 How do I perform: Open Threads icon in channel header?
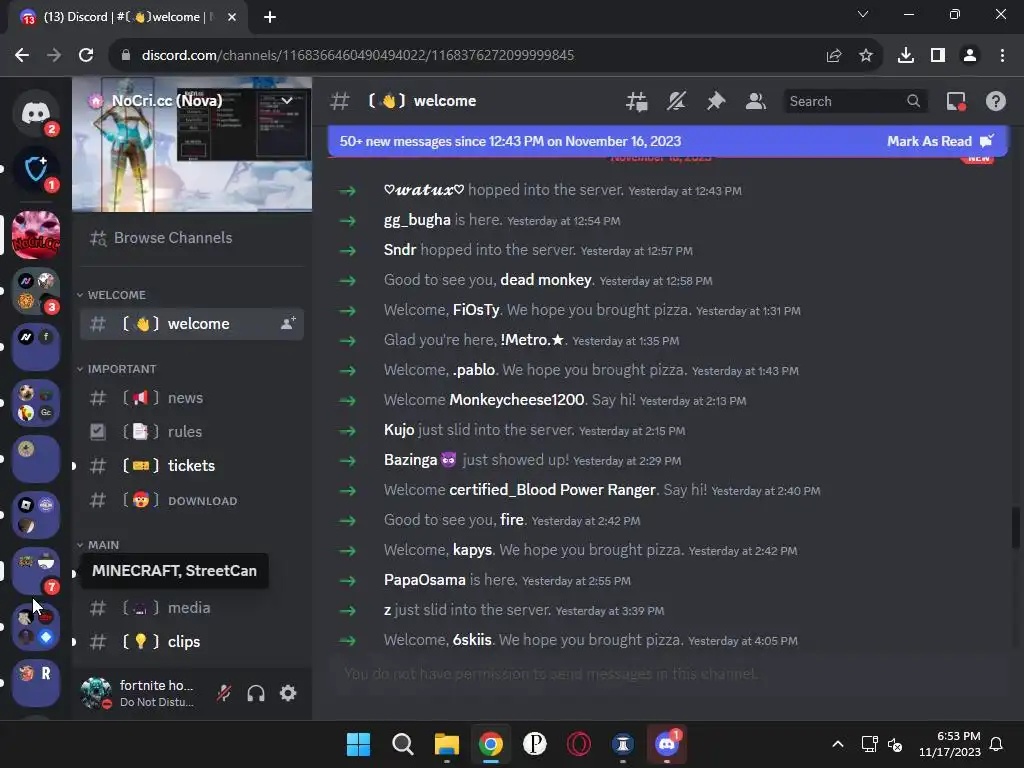(637, 101)
